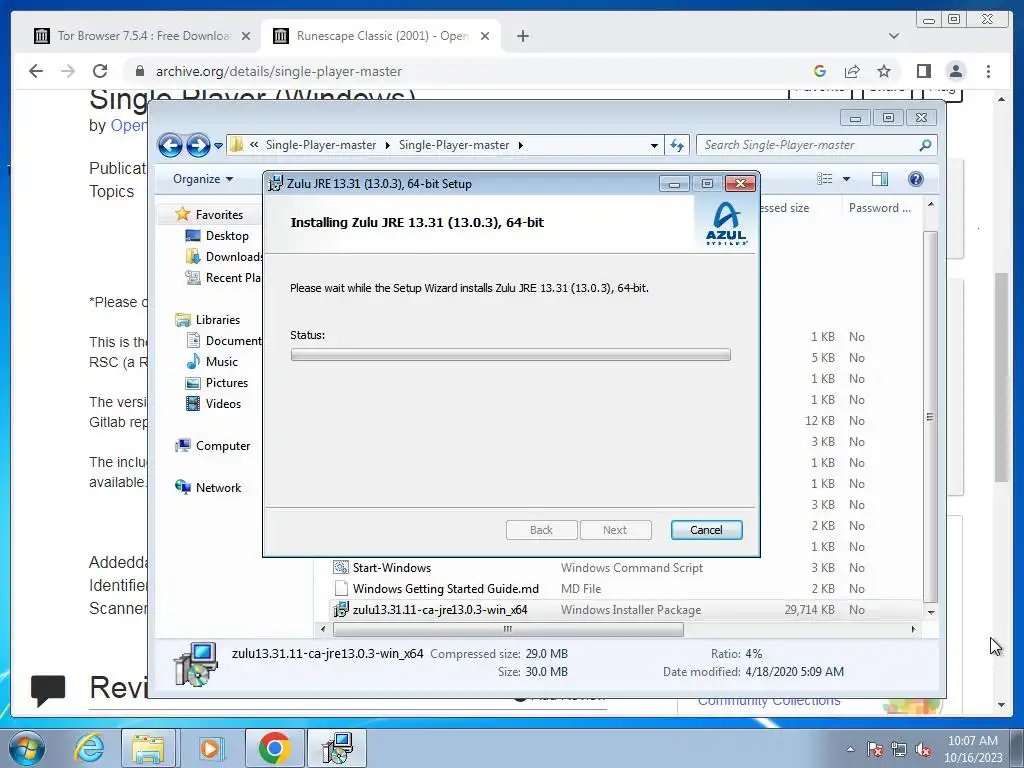This screenshot has width=1024, height=768.
Task: Minimize the Zulu JRE Setup dialog
Action: (x=674, y=184)
